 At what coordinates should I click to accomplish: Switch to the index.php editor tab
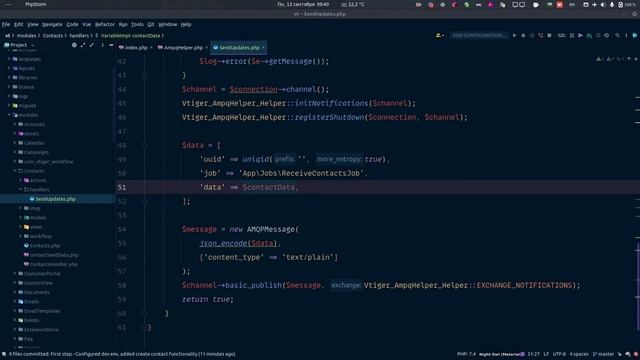136,48
